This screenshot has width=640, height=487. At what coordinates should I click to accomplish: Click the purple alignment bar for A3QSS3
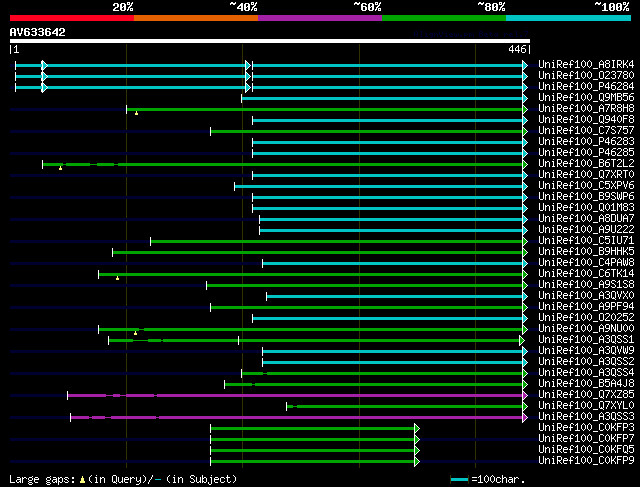(x=299, y=418)
